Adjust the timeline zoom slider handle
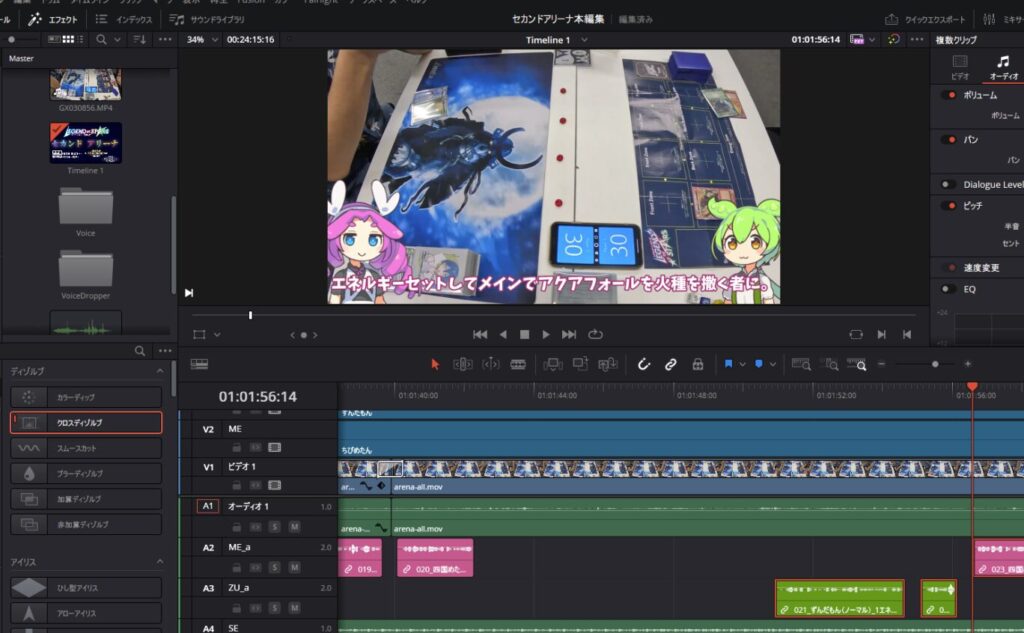Image resolution: width=1024 pixels, height=633 pixels. [x=935, y=364]
